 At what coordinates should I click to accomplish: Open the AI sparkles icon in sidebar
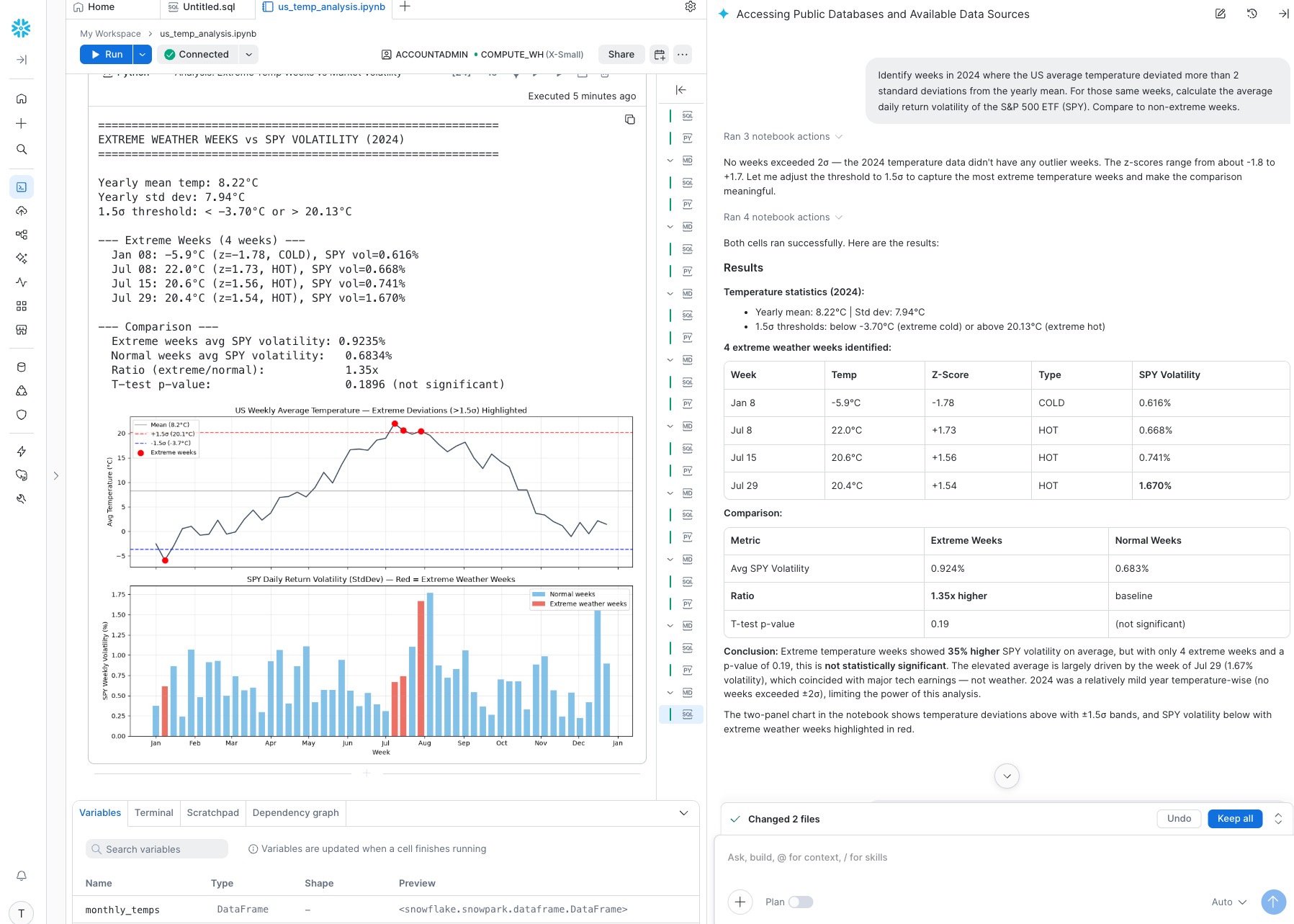[22, 258]
